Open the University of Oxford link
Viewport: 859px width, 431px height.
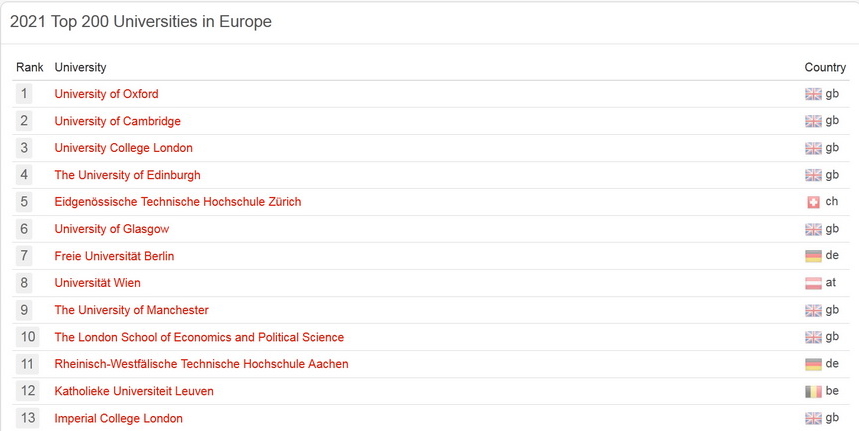coord(106,94)
